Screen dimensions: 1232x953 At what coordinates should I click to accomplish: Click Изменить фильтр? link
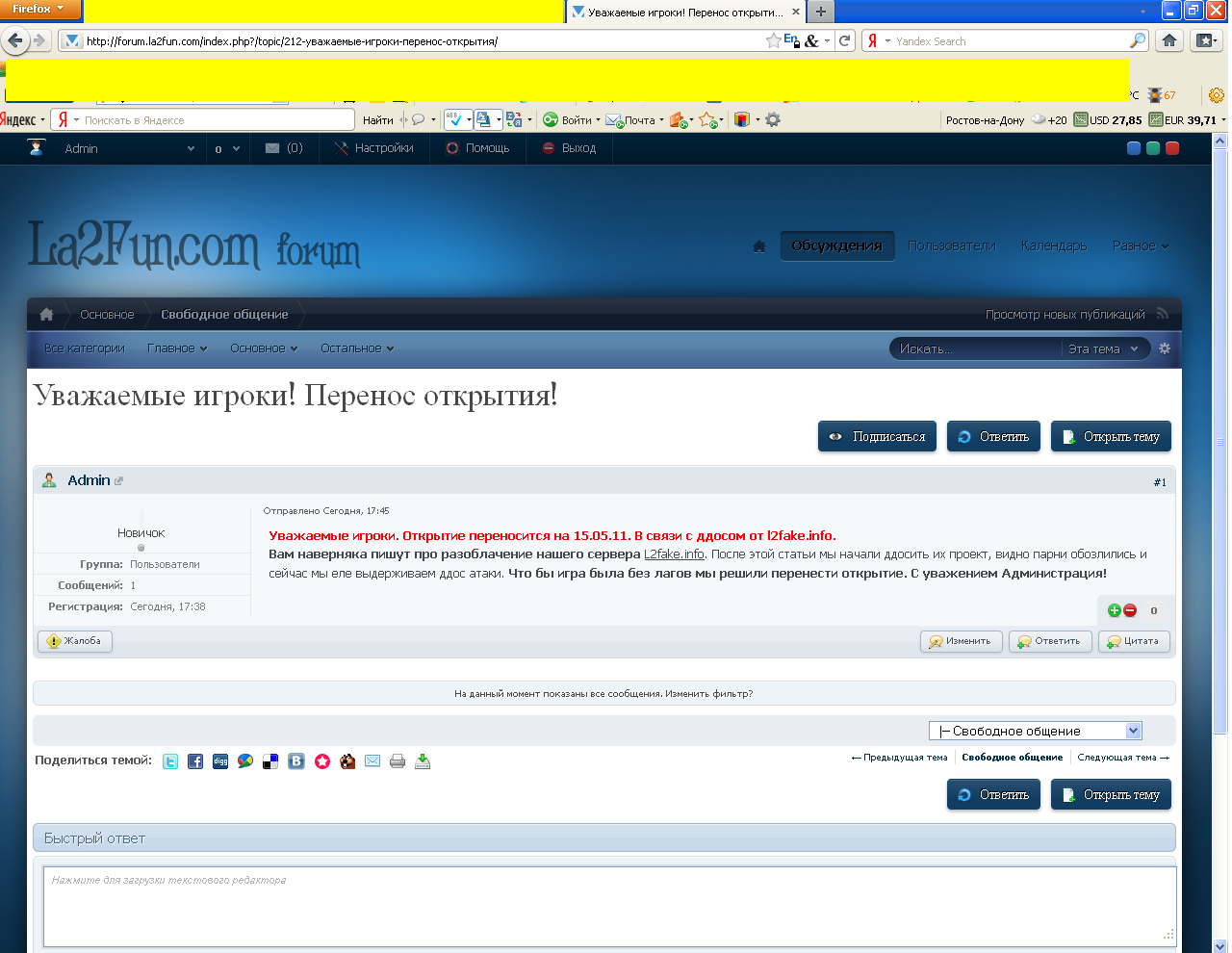pyautogui.click(x=709, y=693)
